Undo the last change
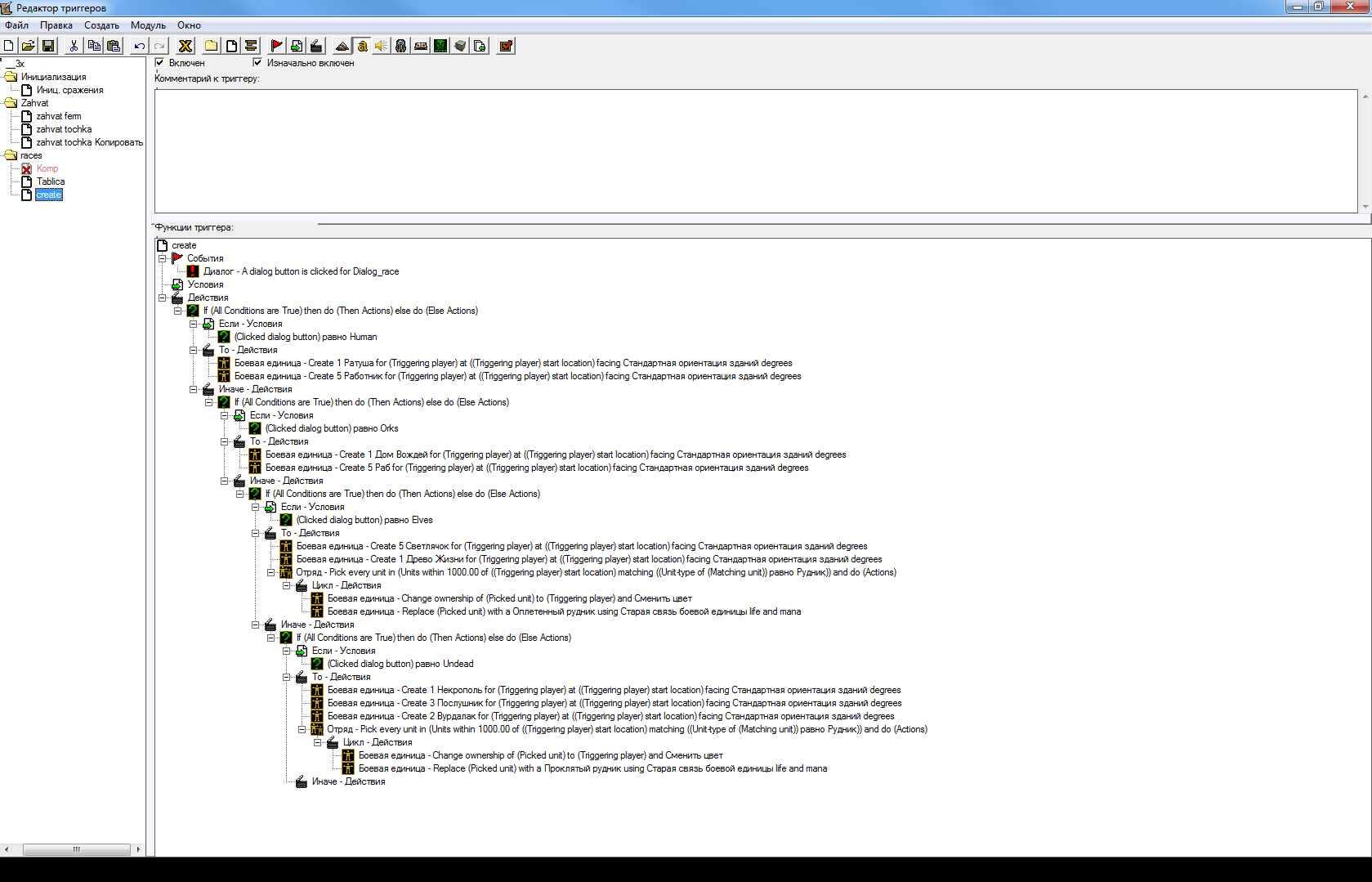 pyautogui.click(x=140, y=46)
